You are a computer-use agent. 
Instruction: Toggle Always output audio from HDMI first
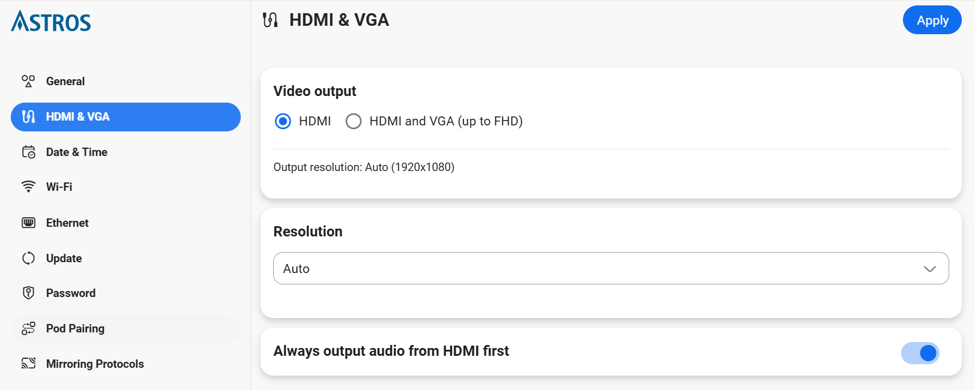click(920, 353)
